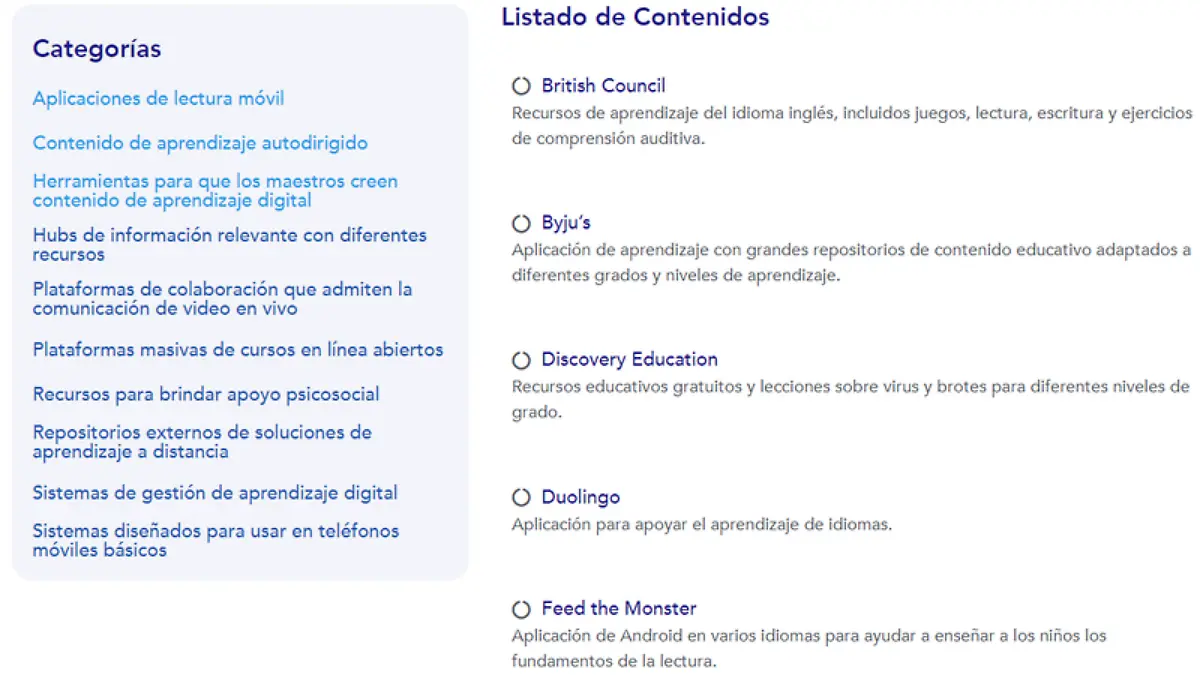
Task: Click the circle icon beside British Council
Action: [521, 87]
